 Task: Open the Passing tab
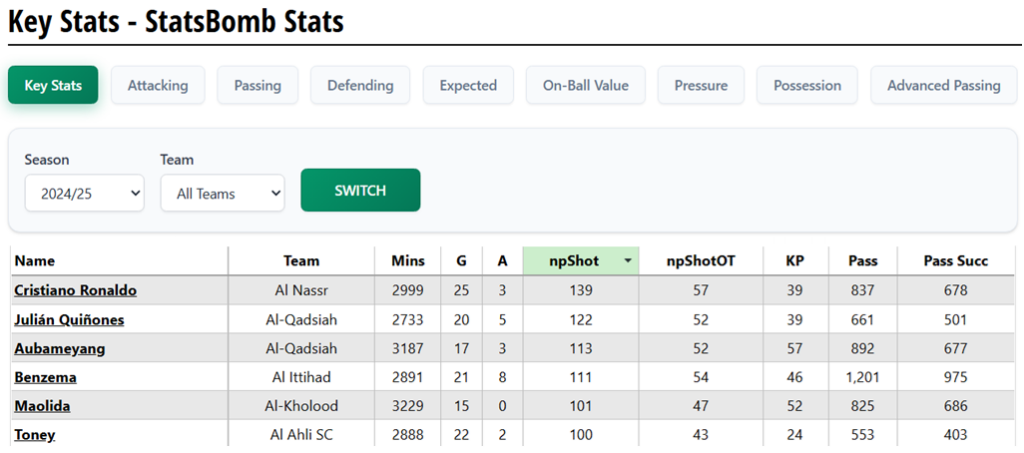[257, 86]
